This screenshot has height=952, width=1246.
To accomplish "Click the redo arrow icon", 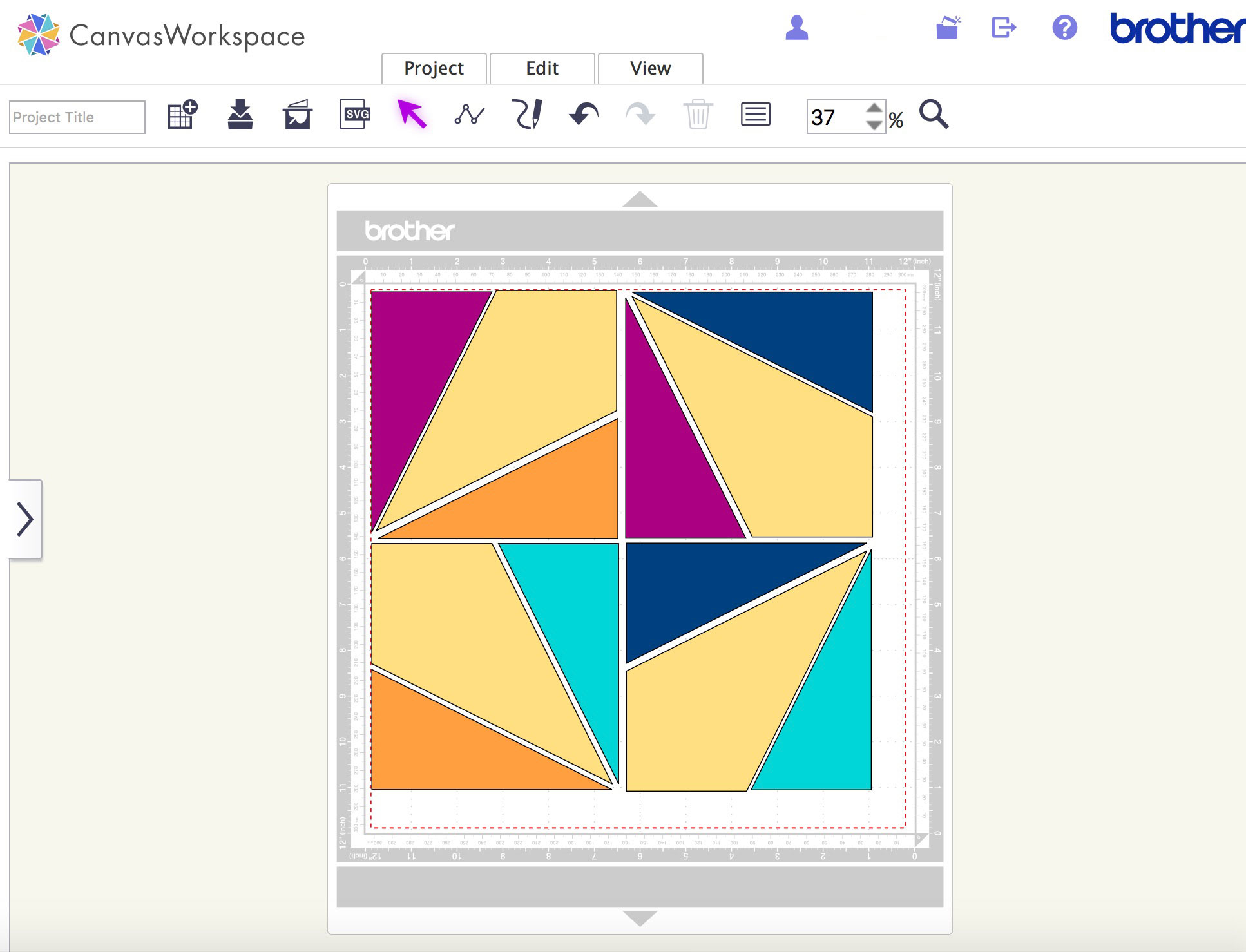I will [640, 115].
